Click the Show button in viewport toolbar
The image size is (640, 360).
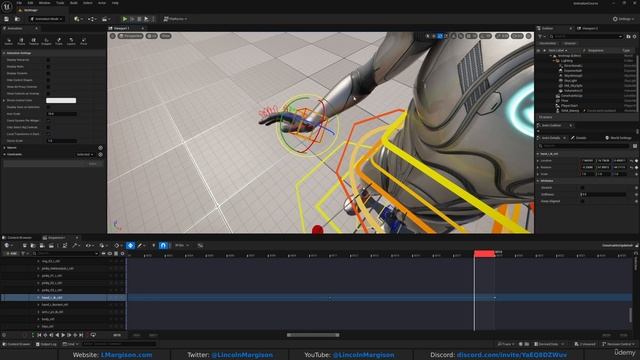165,36
